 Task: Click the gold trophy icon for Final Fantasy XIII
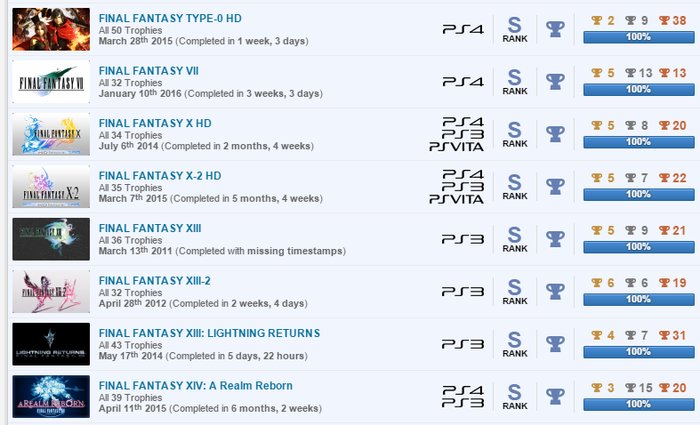(597, 230)
